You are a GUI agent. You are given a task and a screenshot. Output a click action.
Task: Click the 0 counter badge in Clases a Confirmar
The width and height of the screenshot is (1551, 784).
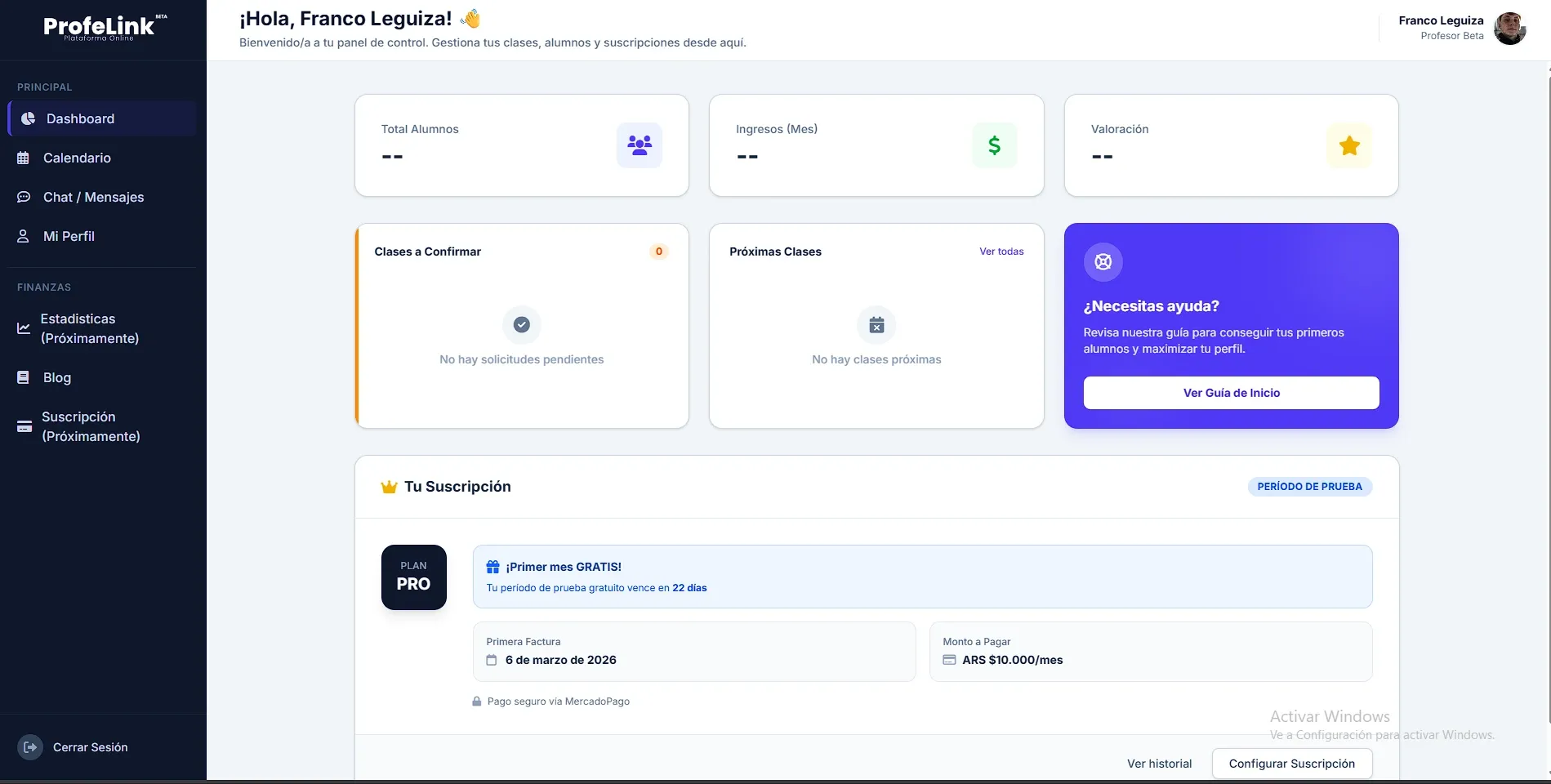659,252
